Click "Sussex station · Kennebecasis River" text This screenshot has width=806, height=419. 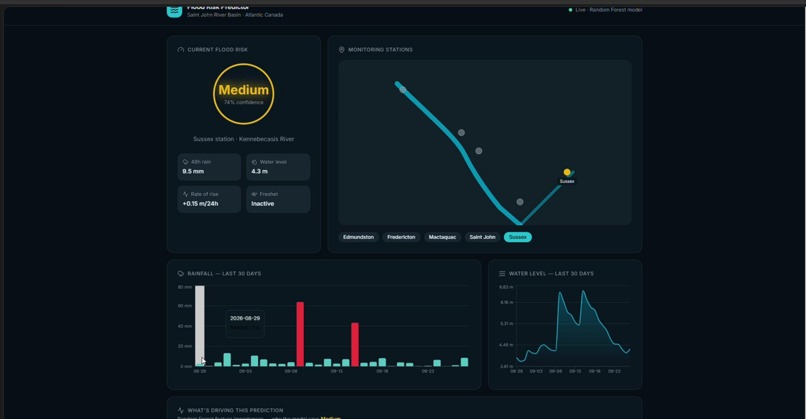point(244,139)
